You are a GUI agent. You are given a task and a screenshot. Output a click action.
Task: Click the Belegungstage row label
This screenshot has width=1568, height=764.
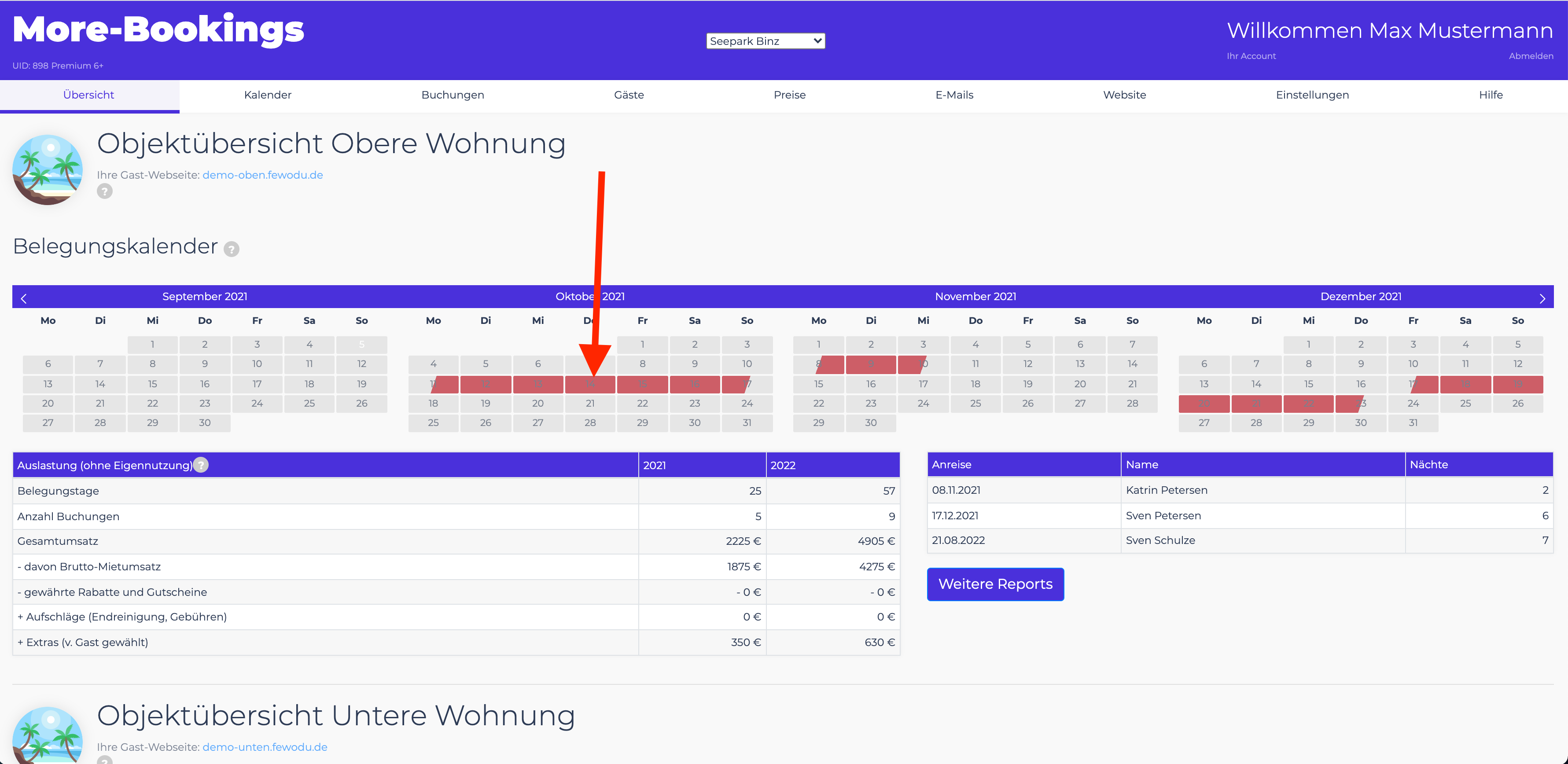tap(58, 491)
